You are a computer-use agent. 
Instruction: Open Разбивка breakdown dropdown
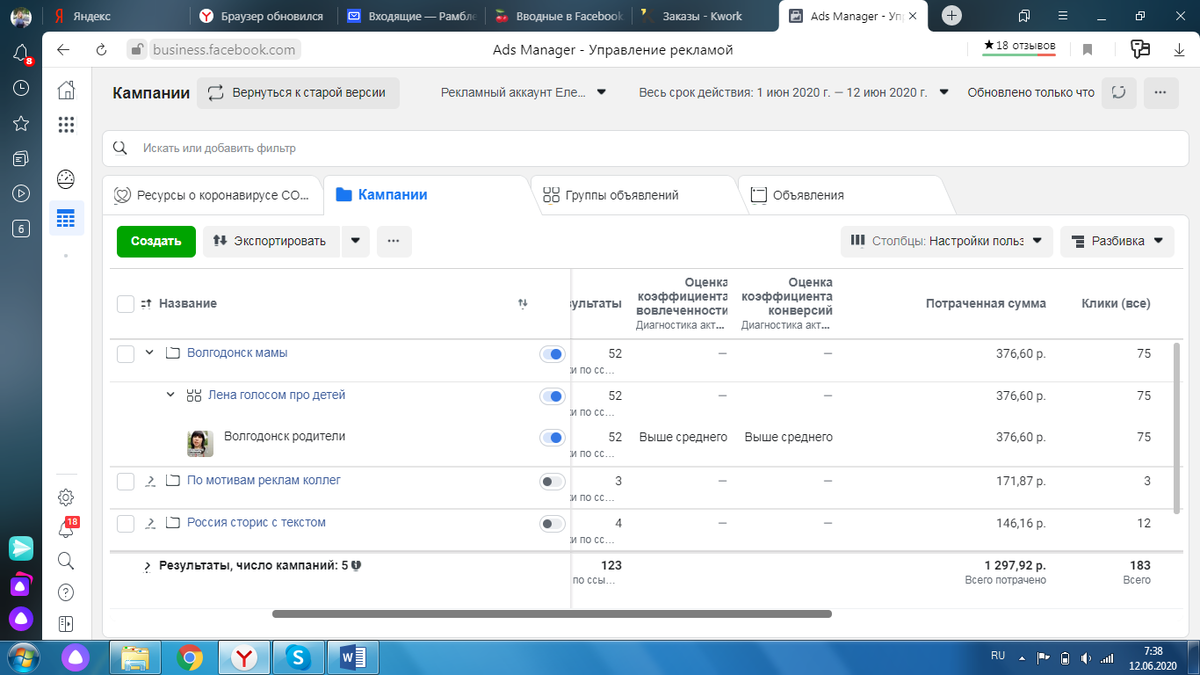[1117, 241]
